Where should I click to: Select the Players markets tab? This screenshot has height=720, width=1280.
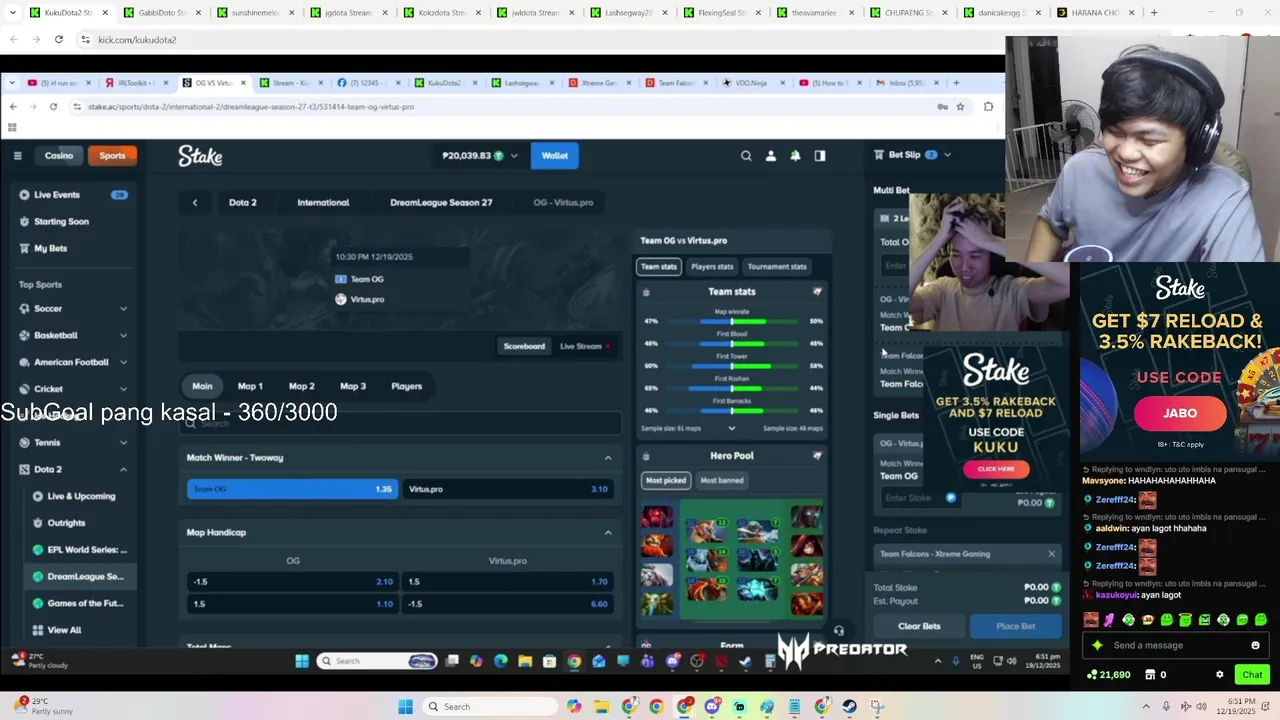coord(406,386)
